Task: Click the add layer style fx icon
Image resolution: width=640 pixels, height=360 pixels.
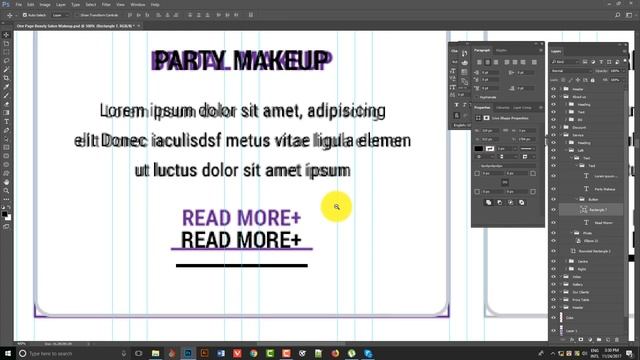Action: tap(572, 340)
